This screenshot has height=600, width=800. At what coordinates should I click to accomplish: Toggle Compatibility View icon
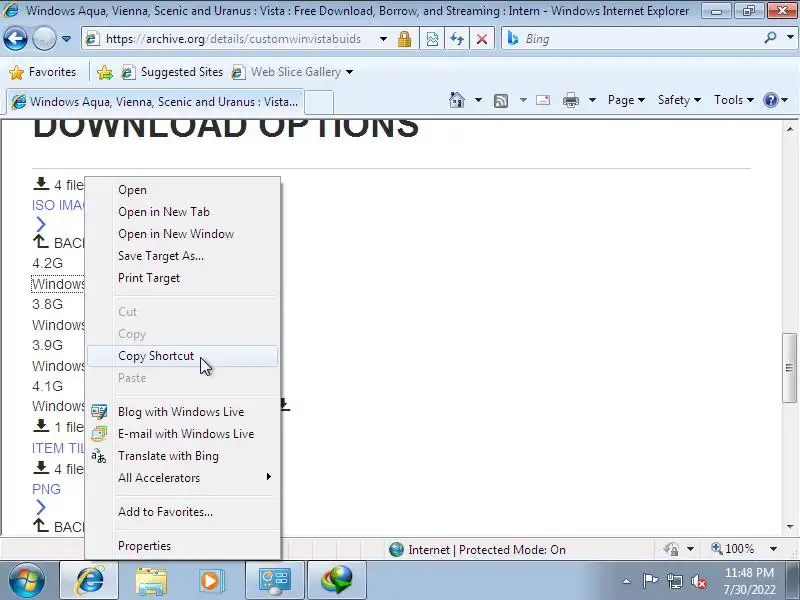coord(432,39)
